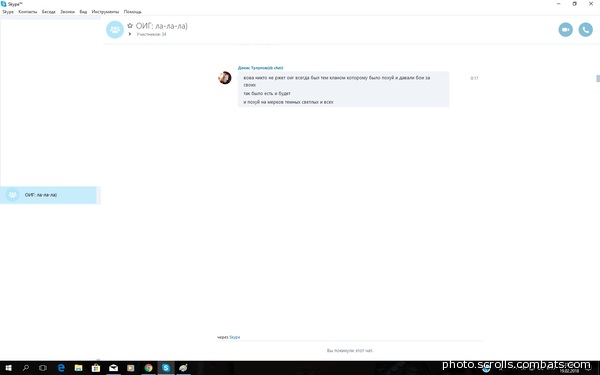Open the Инструменты menu
The height and width of the screenshot is (375, 600).
[105, 12]
